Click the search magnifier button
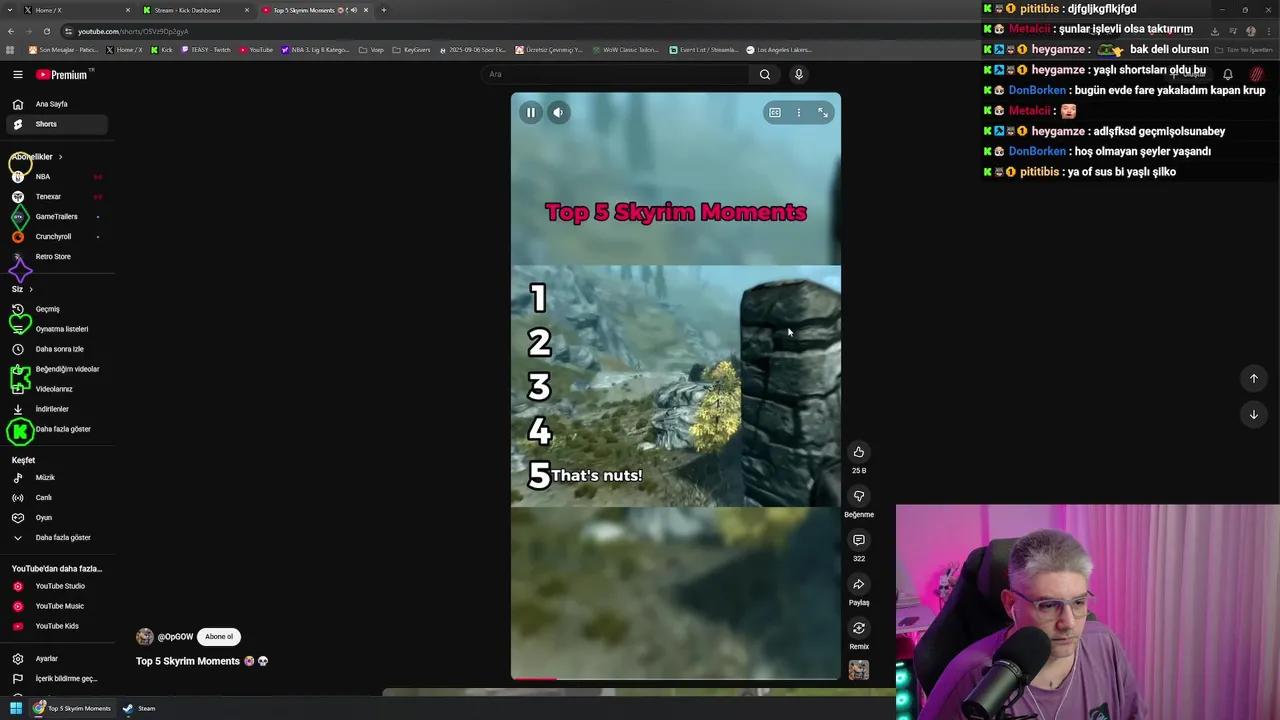 [x=765, y=74]
